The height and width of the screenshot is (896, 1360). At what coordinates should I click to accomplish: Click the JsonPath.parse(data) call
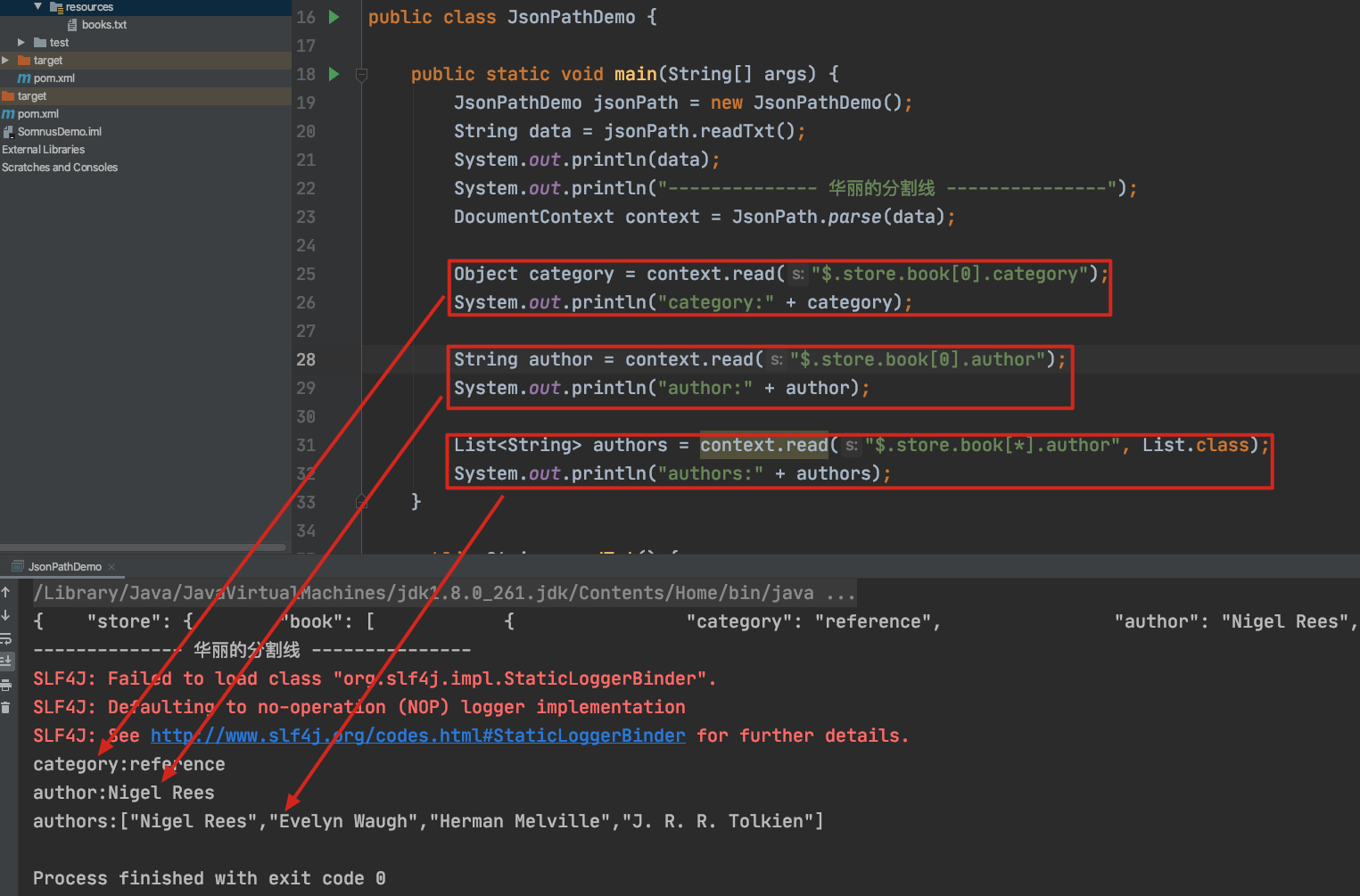(838, 217)
